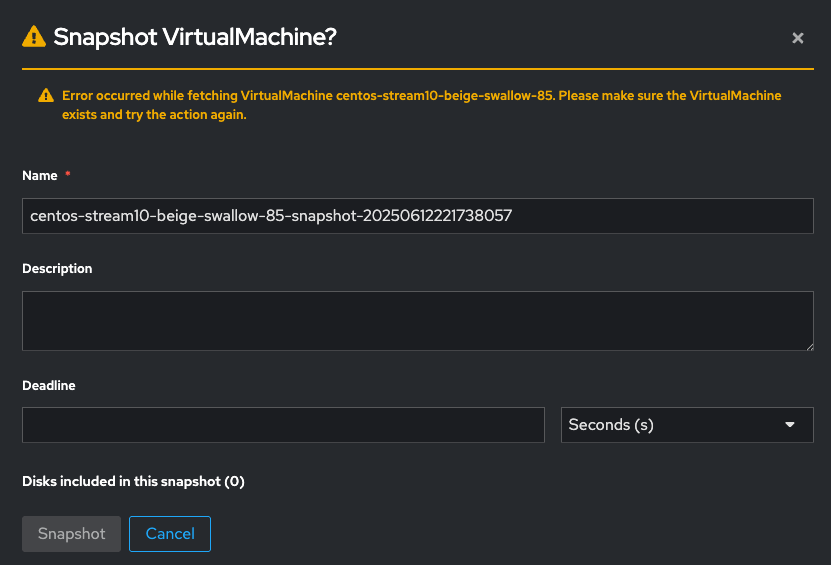Click the red required asterisk next to Name

(x=68, y=175)
